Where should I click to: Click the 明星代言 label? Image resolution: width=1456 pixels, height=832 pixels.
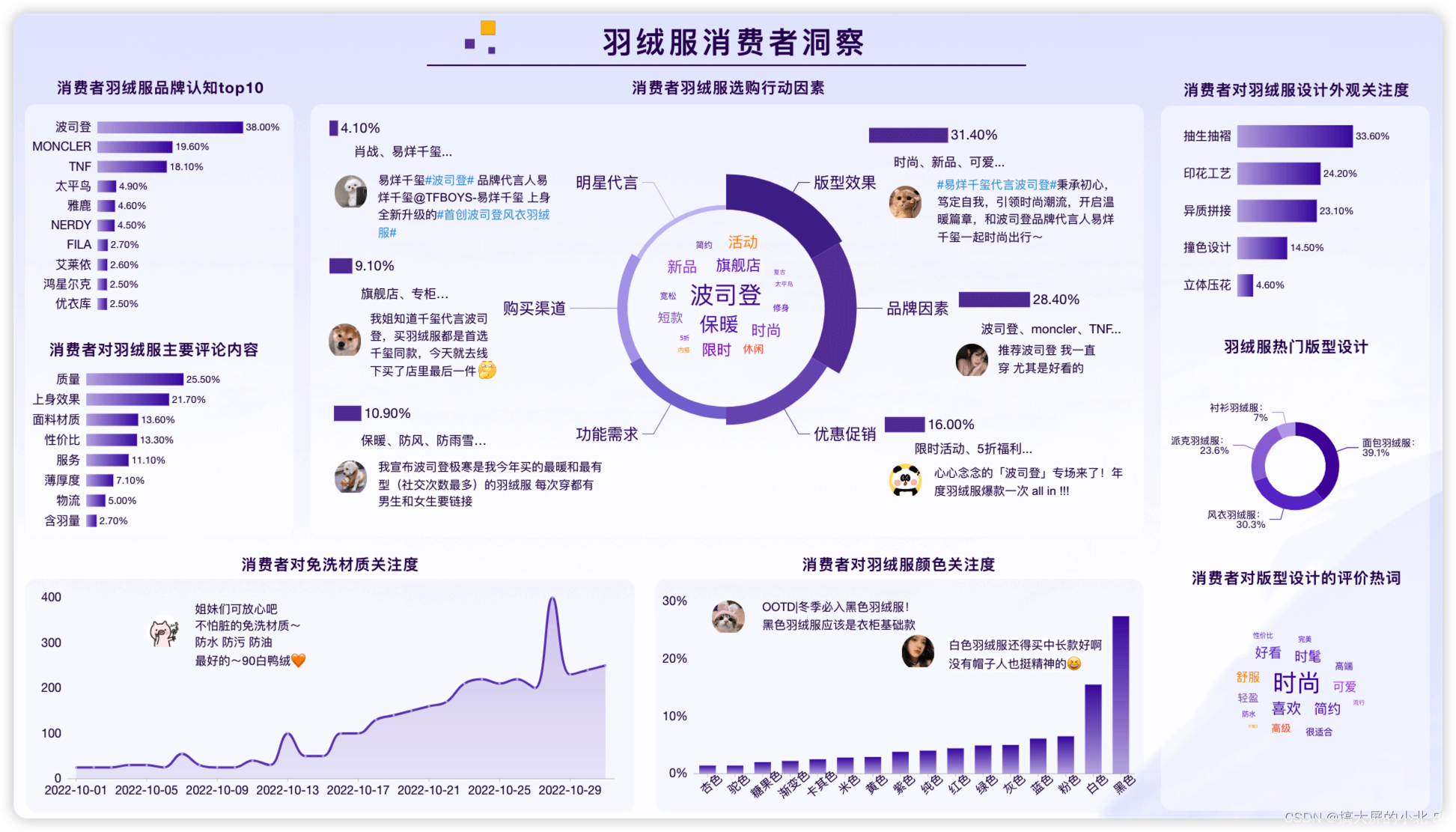(x=606, y=183)
